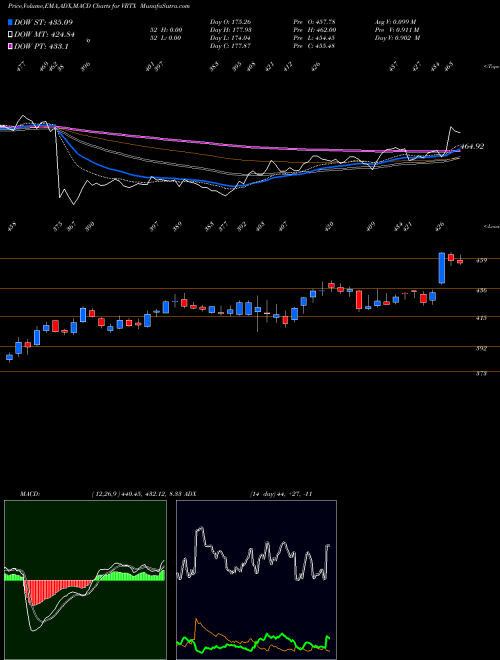Click the ADX (14 day) values text
This screenshot has width=500, height=660.
280,494
